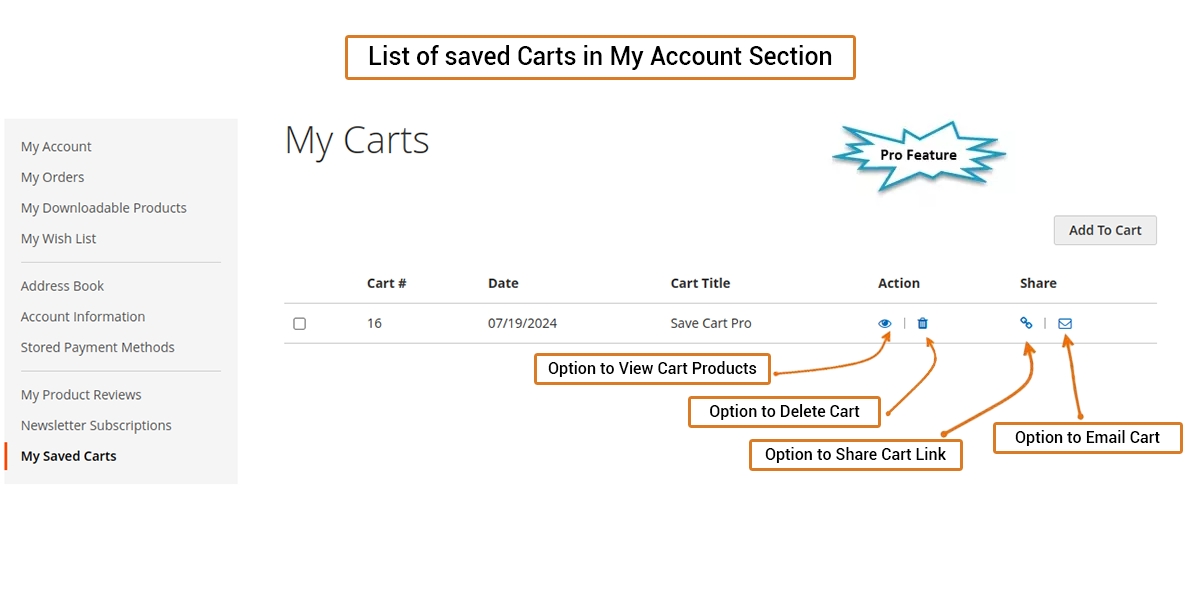Click the envelope icon to email cart
The height and width of the screenshot is (600, 1200).
pos(1065,323)
